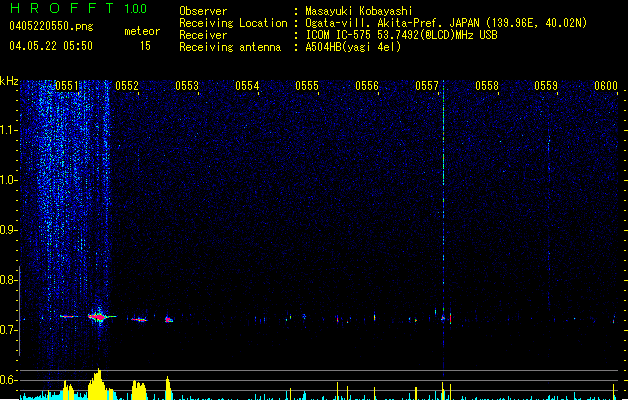629x400 pixels.
Task: Click the 0558 time marker
Action: (487, 86)
